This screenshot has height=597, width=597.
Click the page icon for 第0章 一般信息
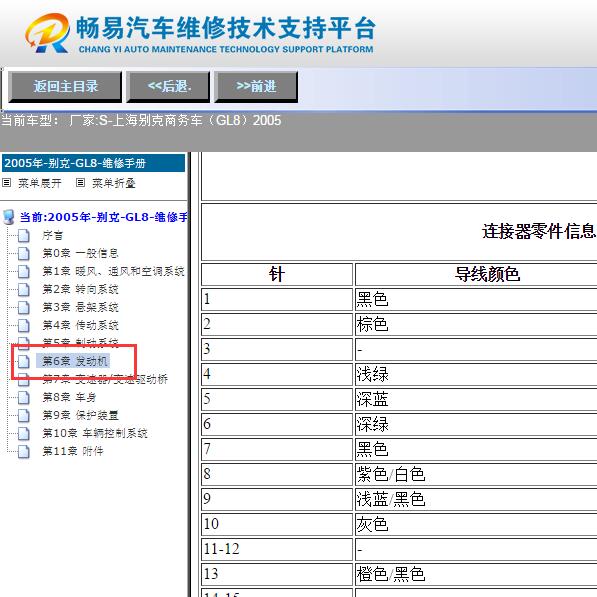click(24, 254)
